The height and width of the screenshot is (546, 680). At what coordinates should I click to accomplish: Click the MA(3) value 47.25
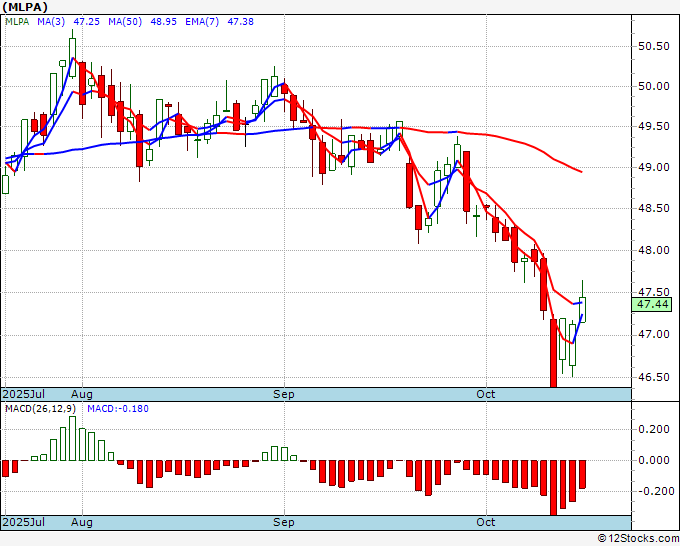click(86, 22)
